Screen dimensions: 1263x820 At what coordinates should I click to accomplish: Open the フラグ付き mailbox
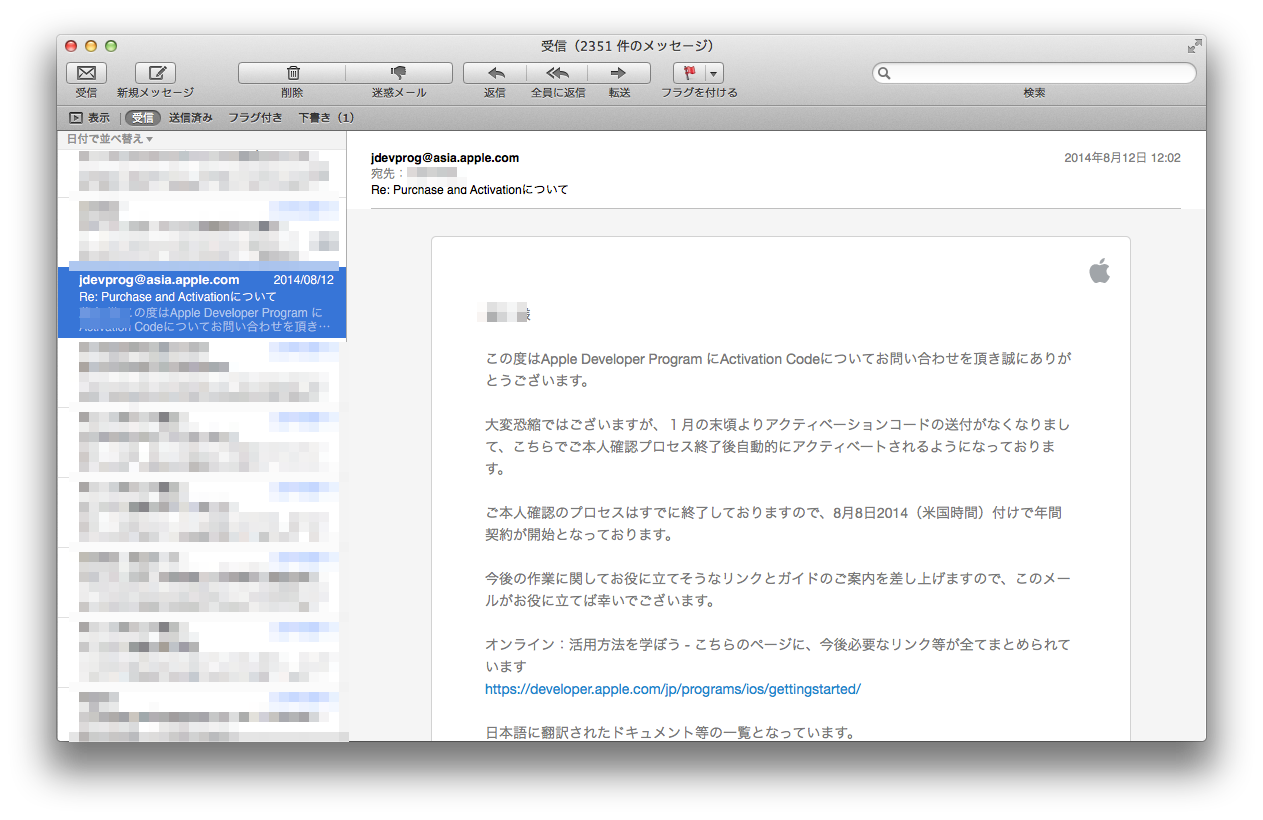click(x=255, y=118)
